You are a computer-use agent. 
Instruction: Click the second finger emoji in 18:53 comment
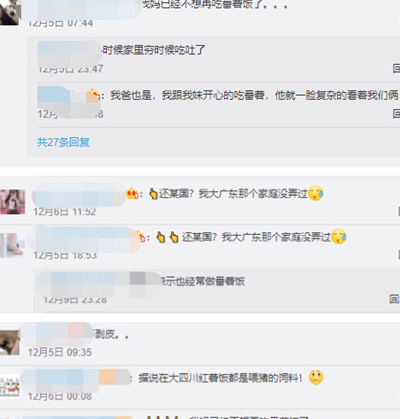pyautogui.click(x=174, y=237)
